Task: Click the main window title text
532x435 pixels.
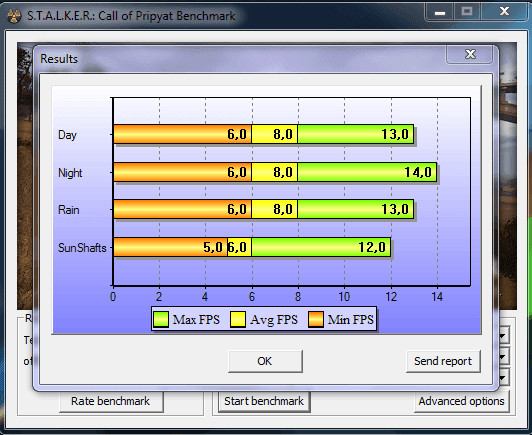Action: point(131,16)
